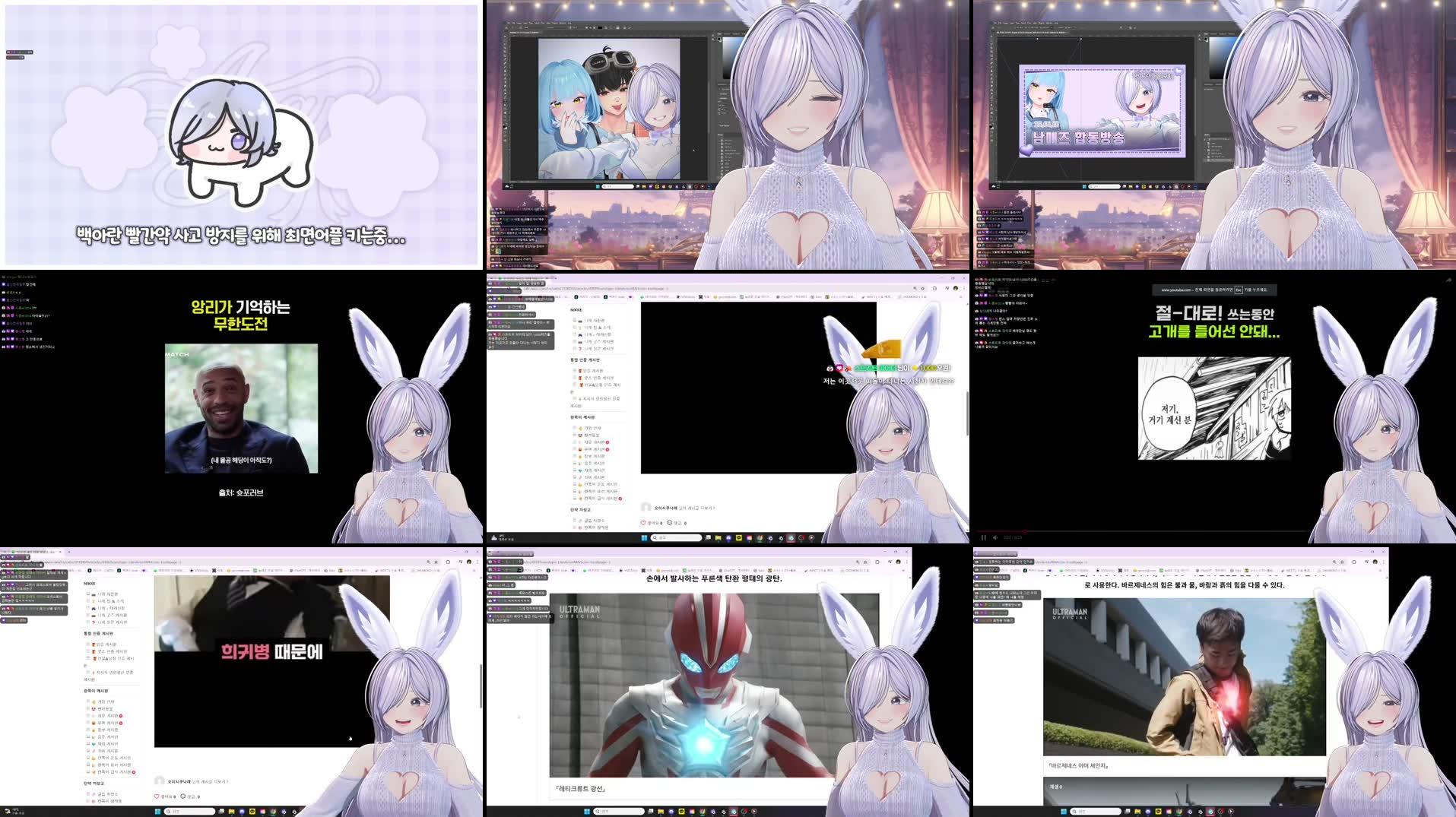Mute the YouTube video's volume
Image resolution: width=1456 pixels, height=817 pixels.
tap(996, 538)
